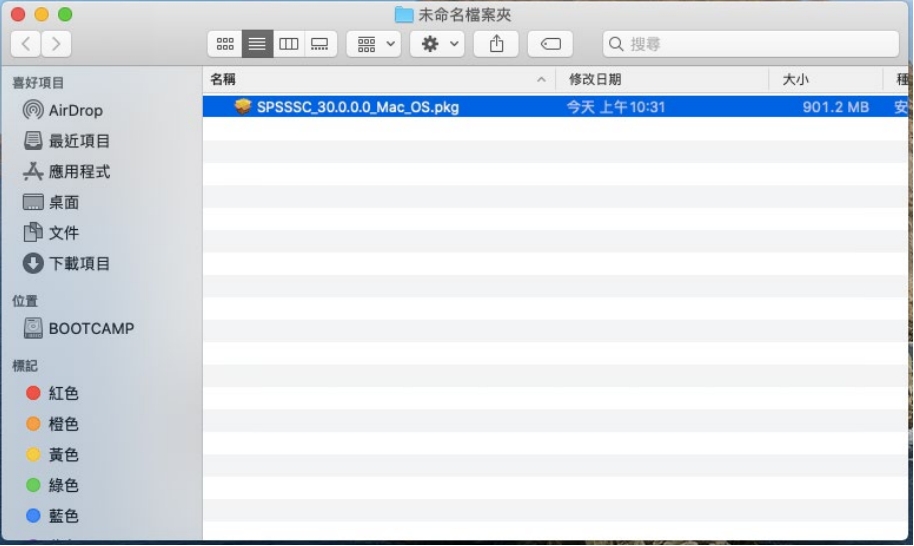Go forward with the right arrow button
The width and height of the screenshot is (914, 546).
[x=56, y=44]
